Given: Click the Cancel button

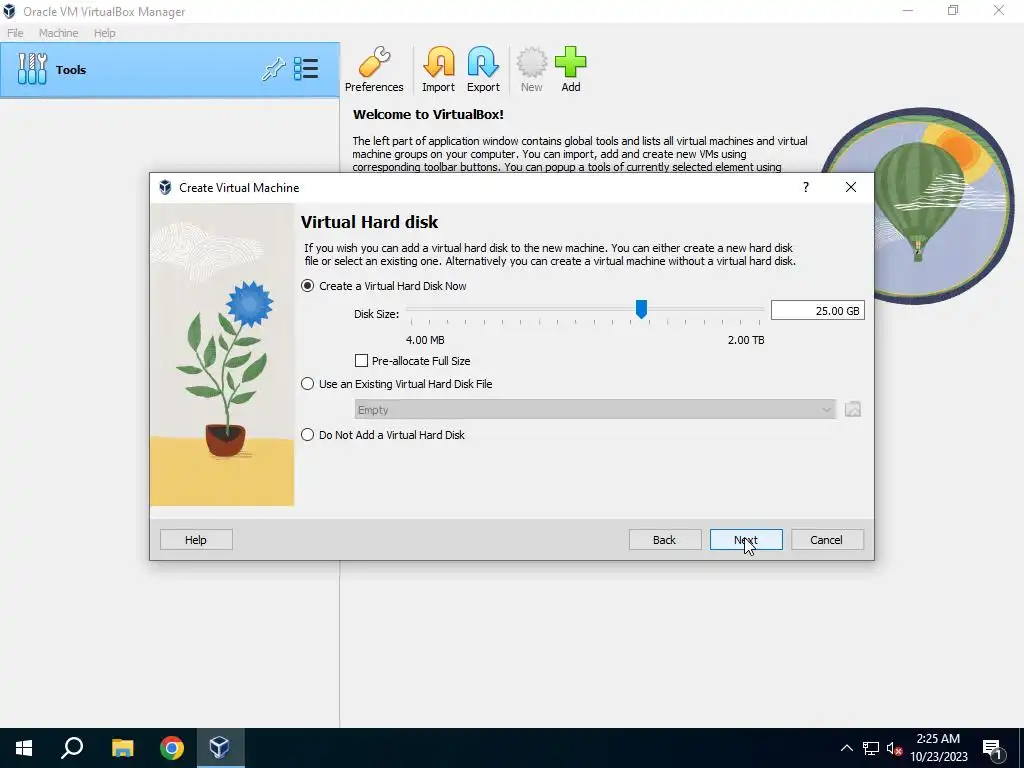Looking at the screenshot, I should 827,539.
